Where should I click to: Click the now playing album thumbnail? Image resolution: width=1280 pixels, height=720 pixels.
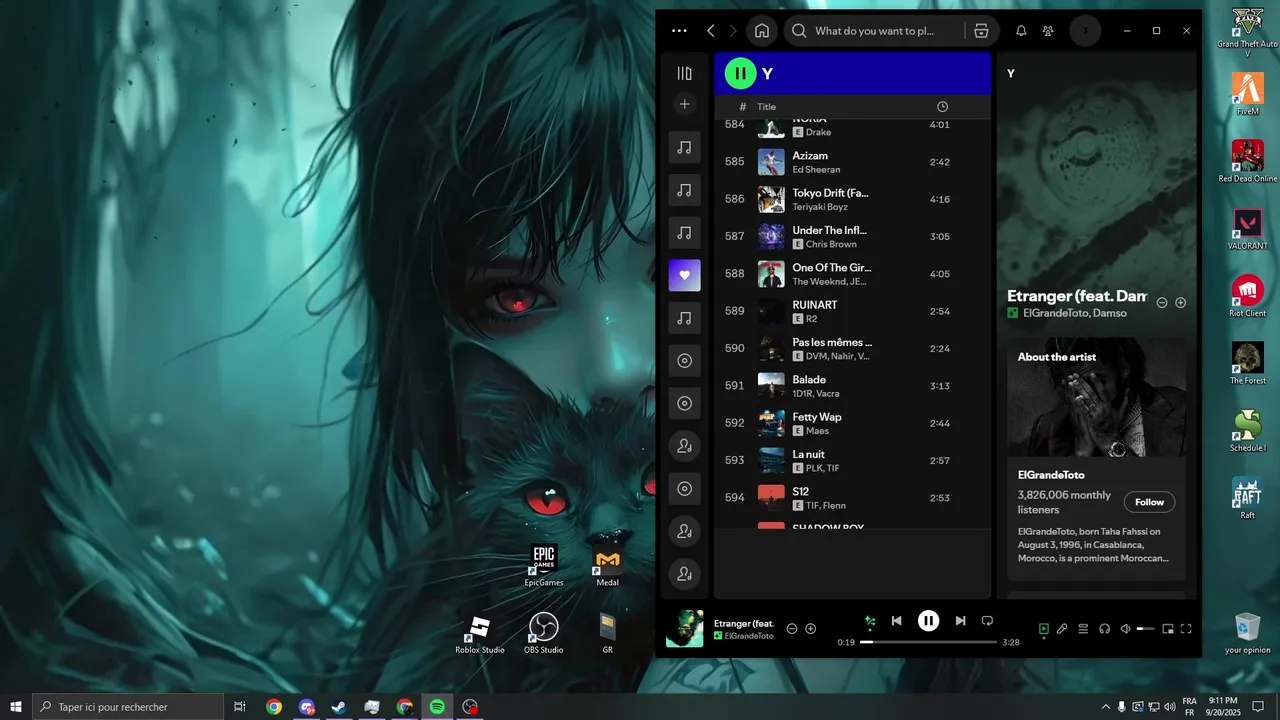click(685, 629)
